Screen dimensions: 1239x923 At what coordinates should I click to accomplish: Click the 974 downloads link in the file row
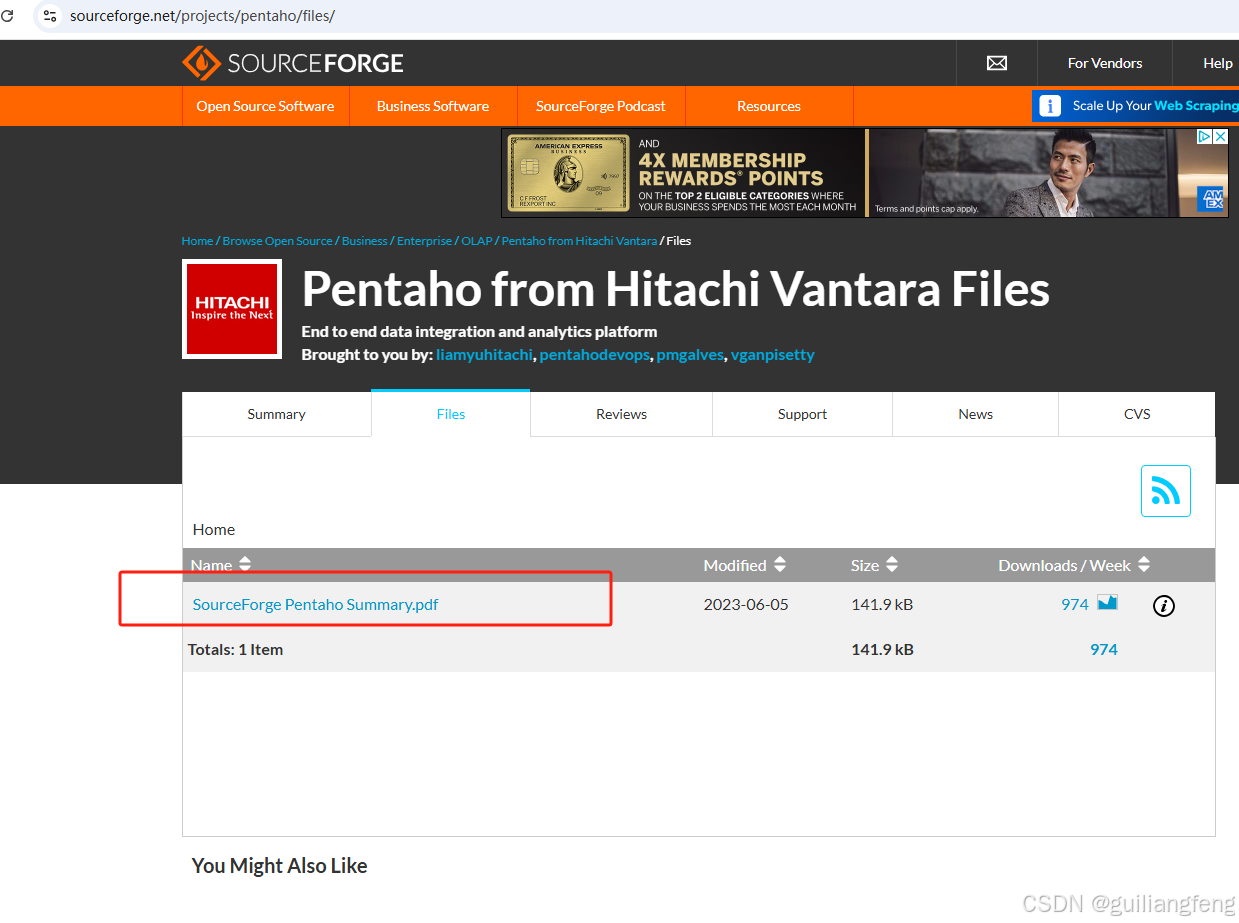pos(1075,604)
